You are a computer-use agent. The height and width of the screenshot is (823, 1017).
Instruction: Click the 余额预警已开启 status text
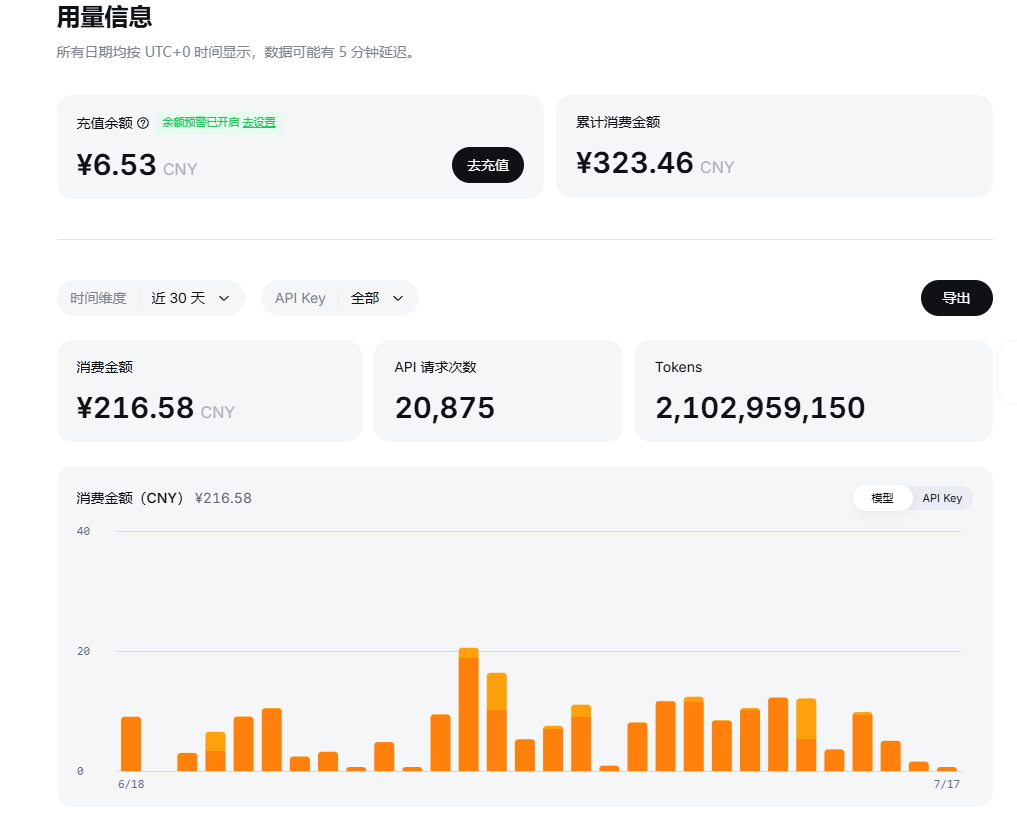pos(200,123)
